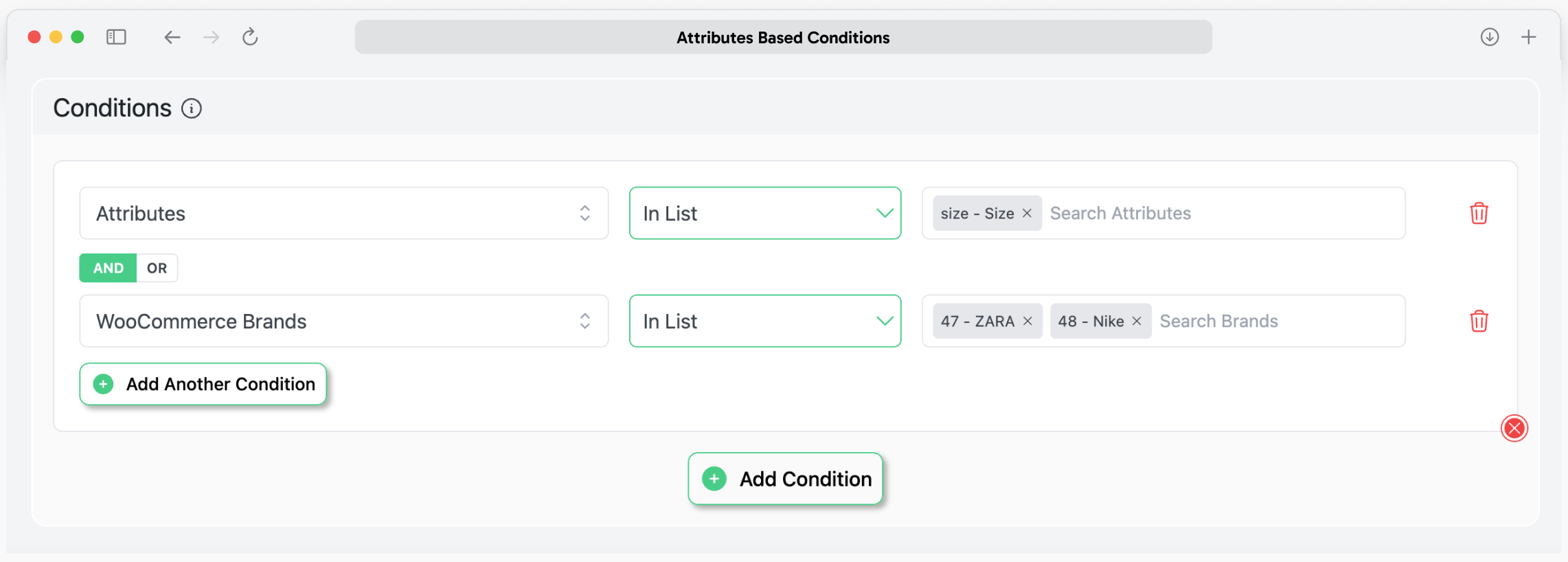Switch condition operator to OR
The height and width of the screenshot is (562, 1568).
point(157,268)
